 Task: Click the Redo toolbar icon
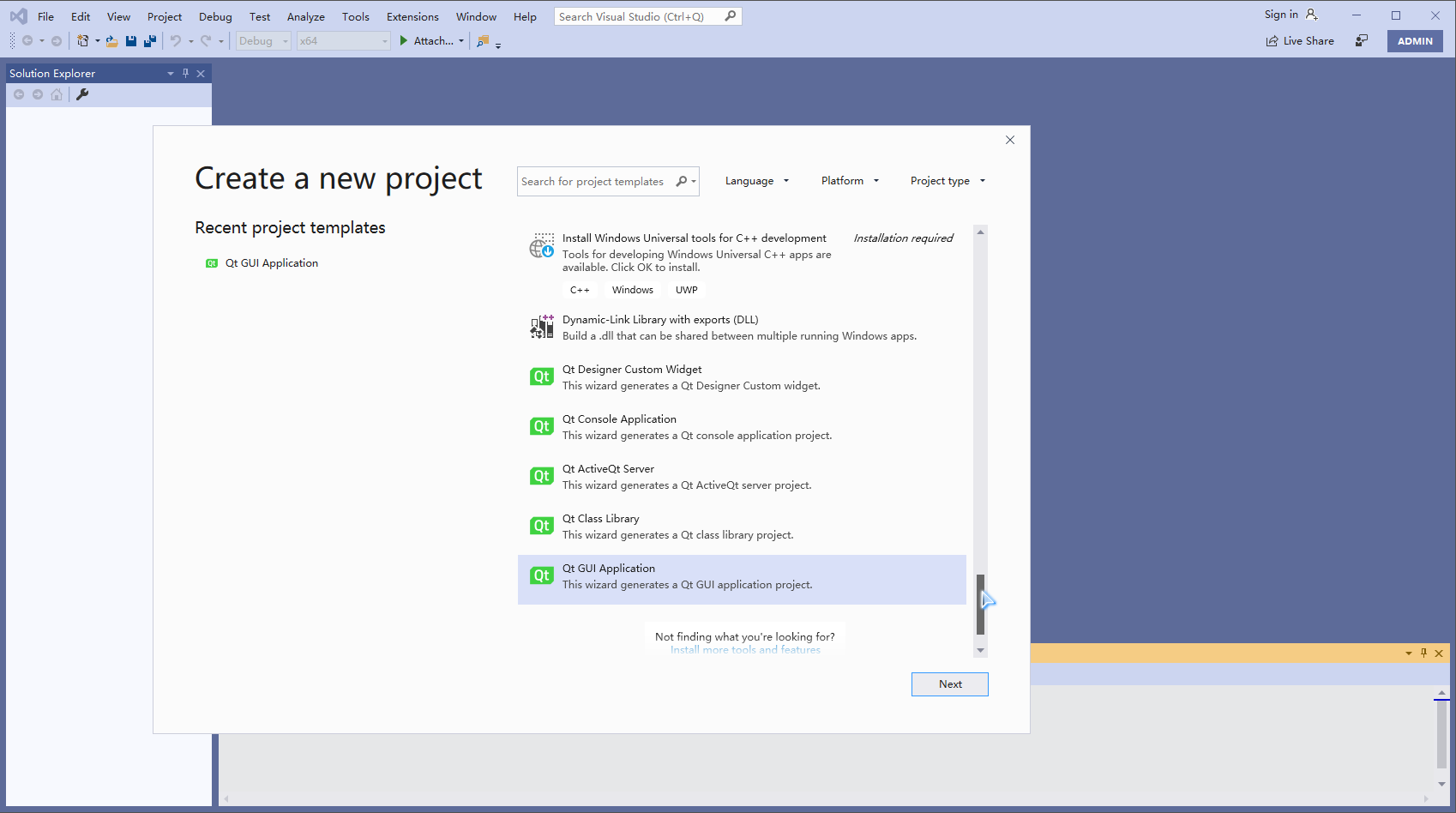point(206,40)
